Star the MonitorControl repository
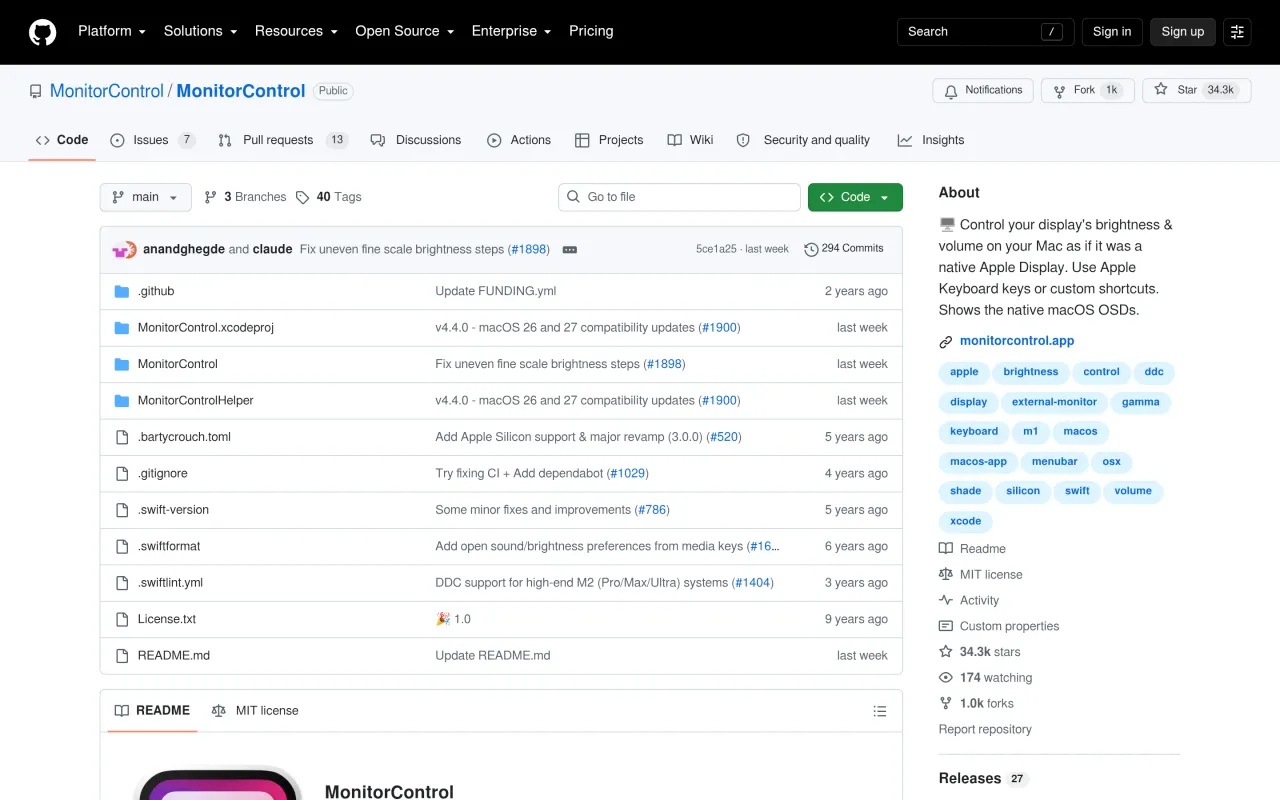The image size is (1280, 800). pos(1196,90)
